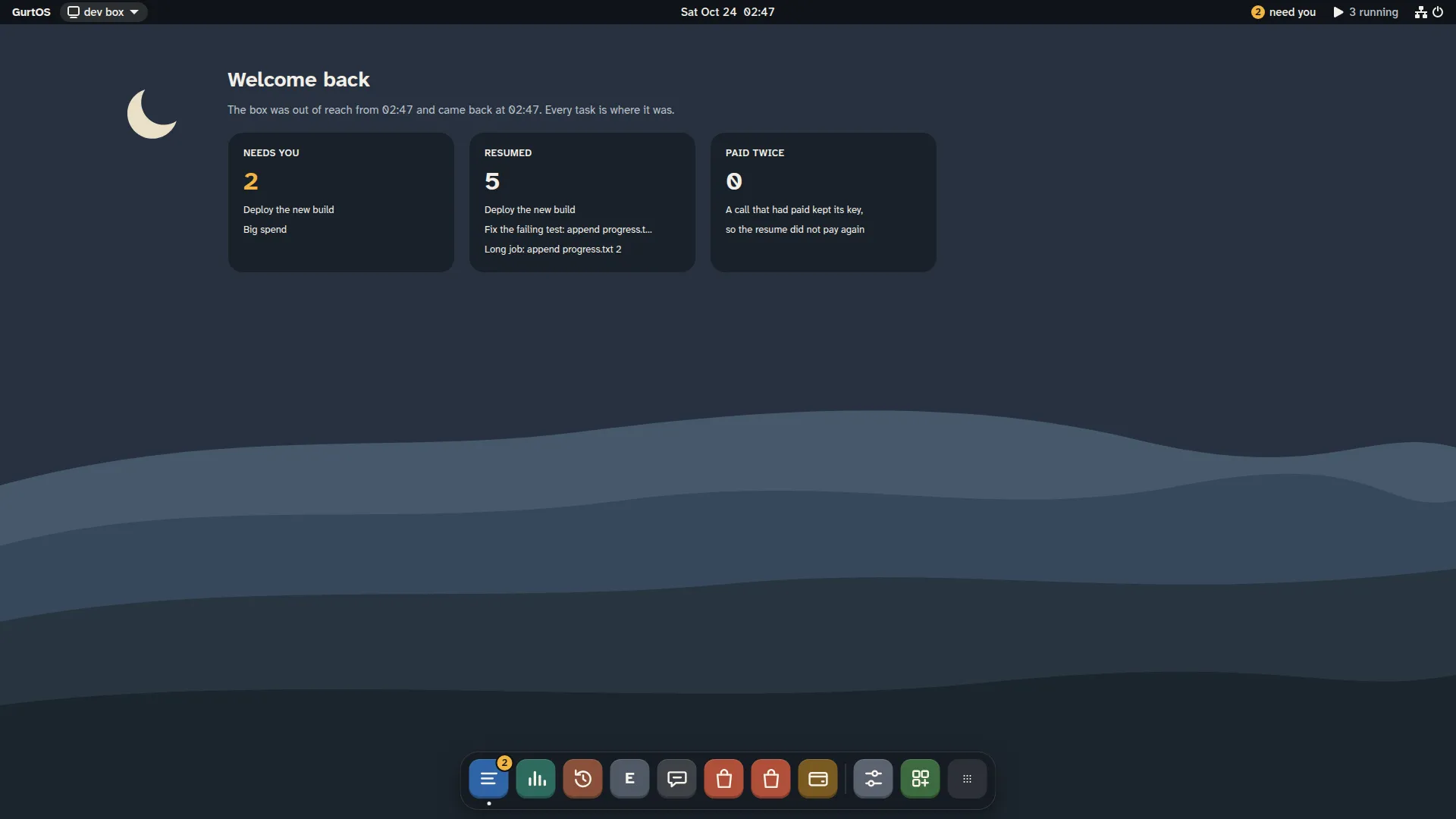Screen dimensions: 1456x819
Task: Click the PAID TWICE card heading
Action: (755, 153)
